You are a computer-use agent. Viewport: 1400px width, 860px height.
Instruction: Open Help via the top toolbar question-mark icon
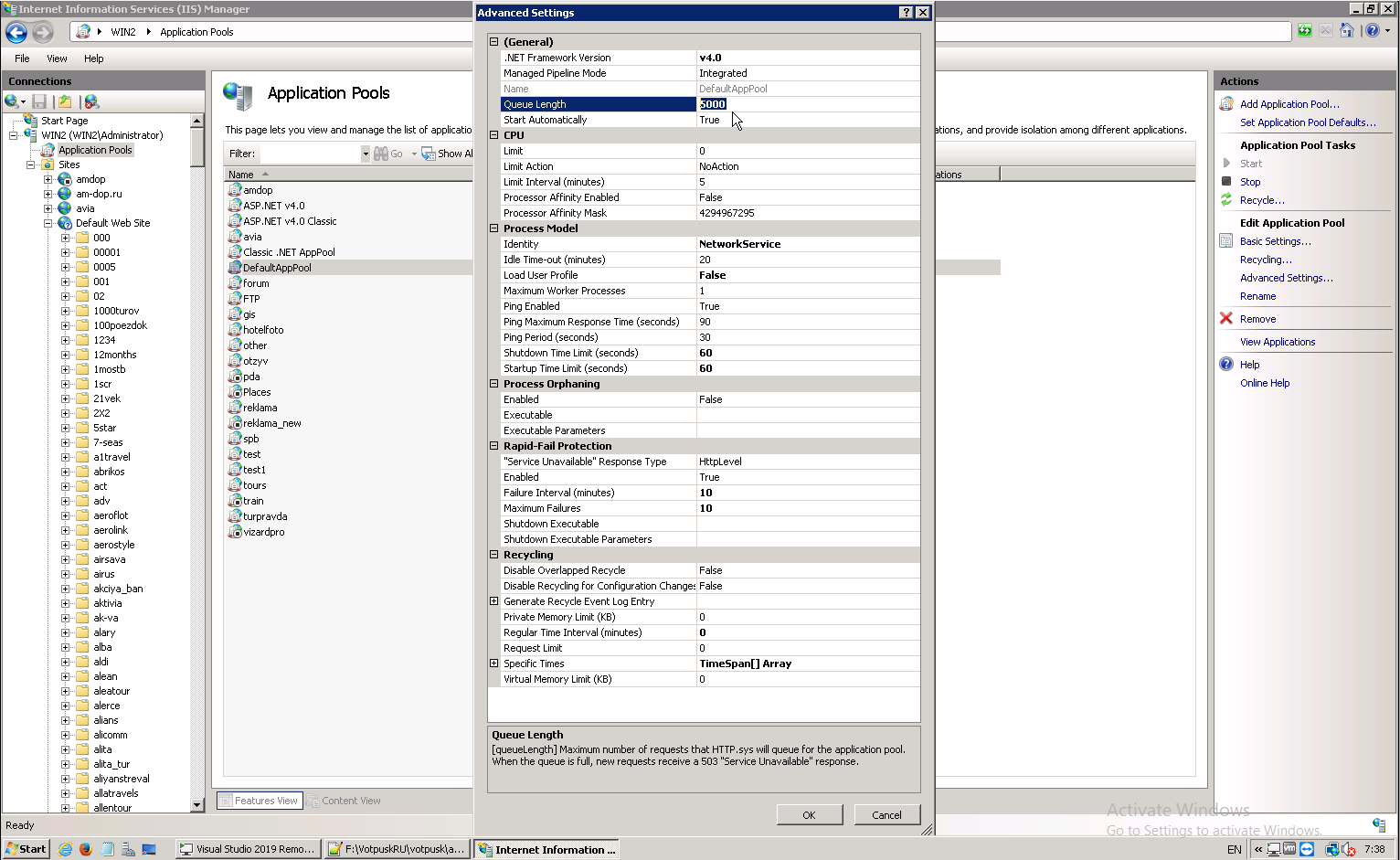pos(1373,31)
